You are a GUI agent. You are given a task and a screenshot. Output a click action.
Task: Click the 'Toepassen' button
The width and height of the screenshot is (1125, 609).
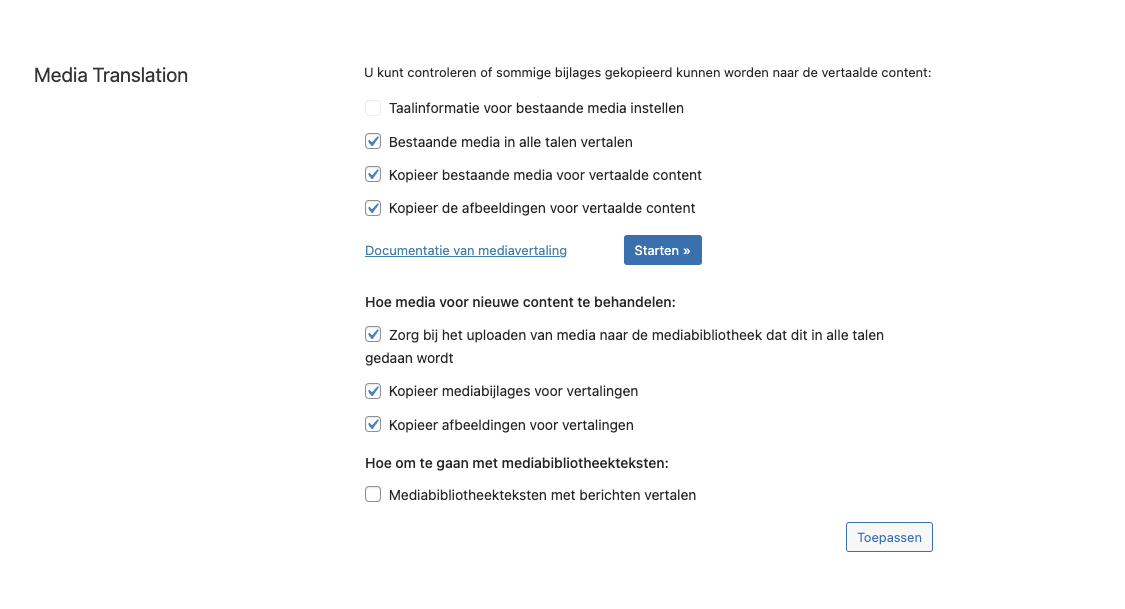coord(889,537)
